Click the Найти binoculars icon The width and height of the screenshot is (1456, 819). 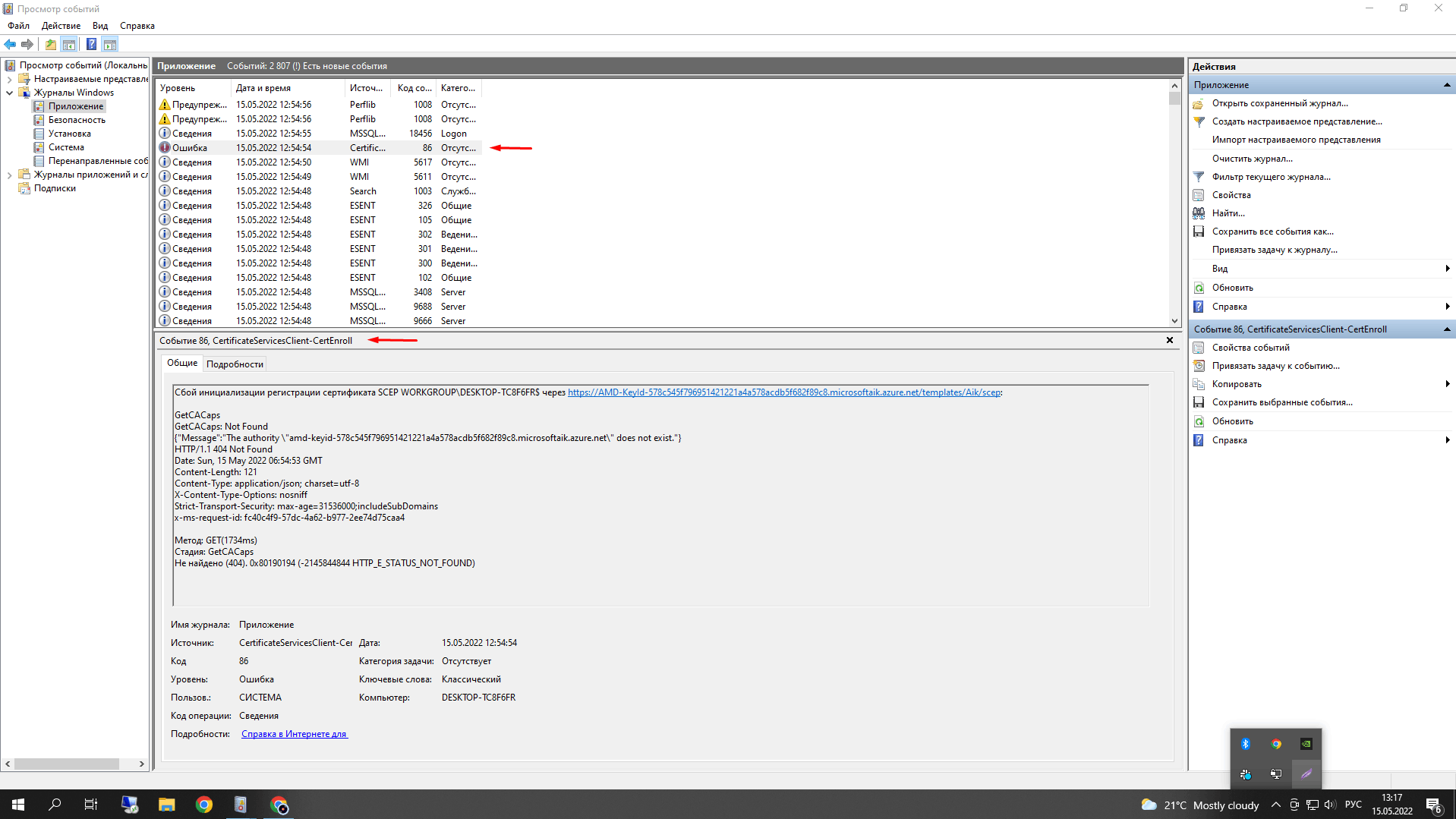[x=1199, y=213]
